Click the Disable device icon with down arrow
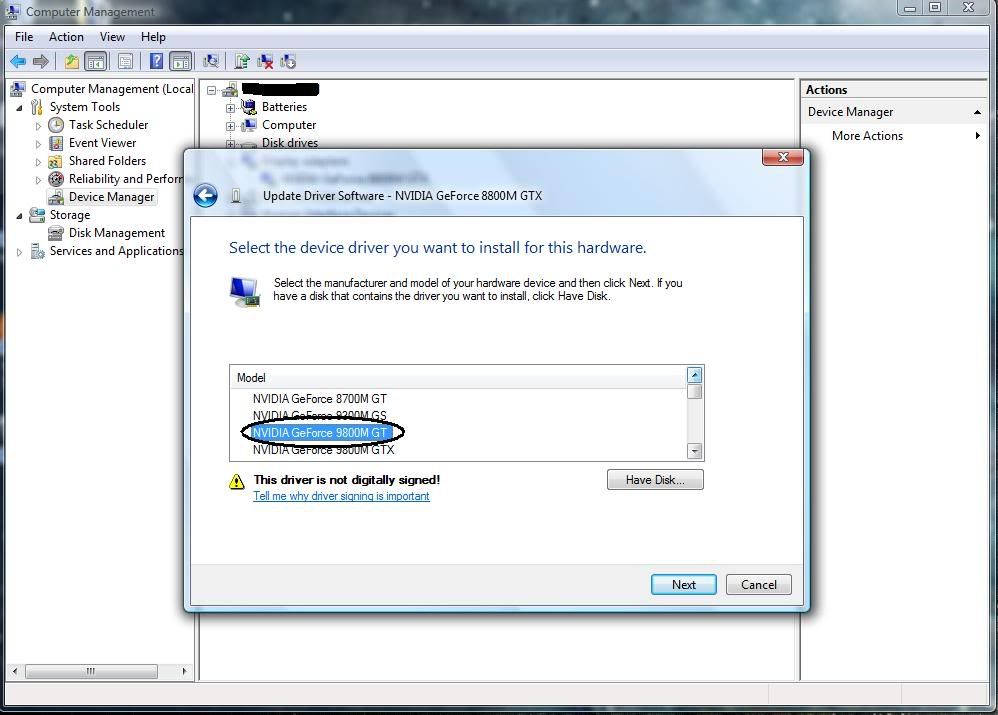Screen dimensions: 998x715 [x=288, y=62]
